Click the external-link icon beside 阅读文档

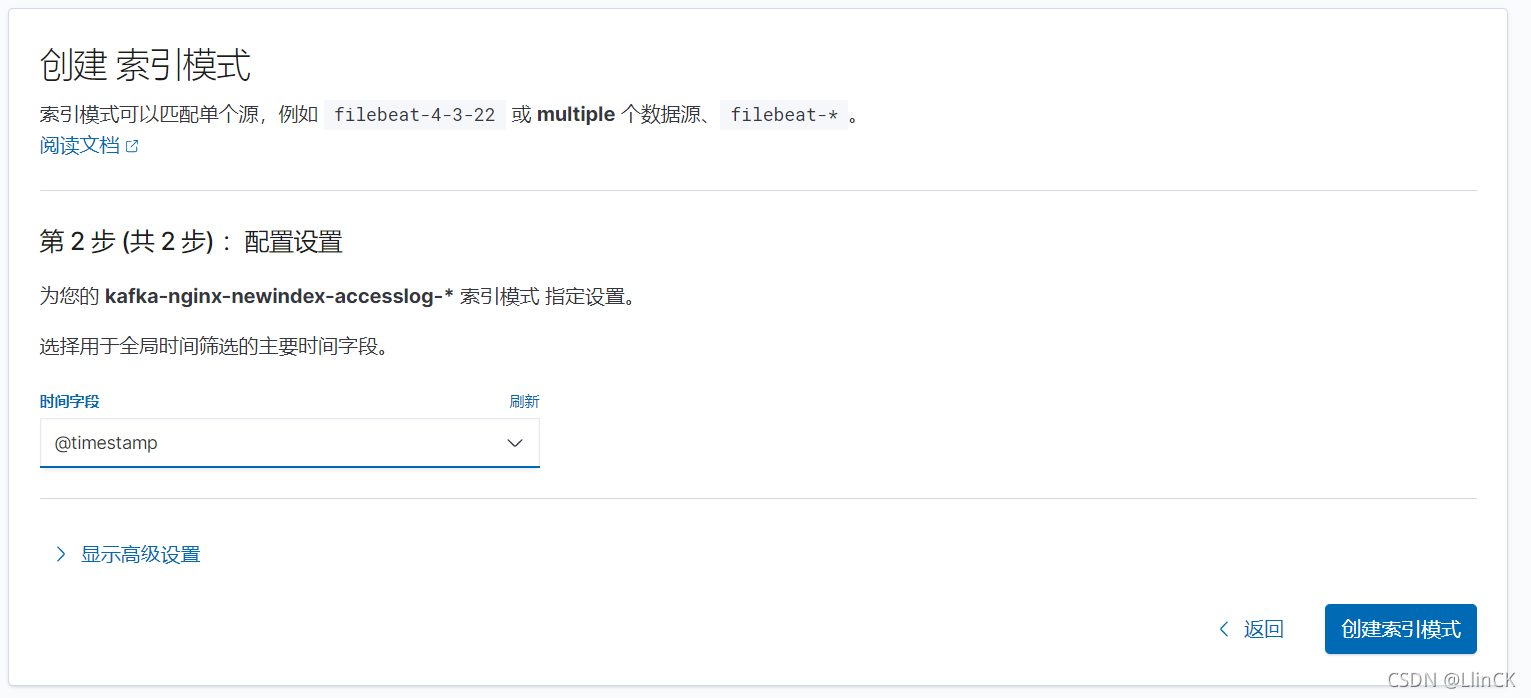132,147
